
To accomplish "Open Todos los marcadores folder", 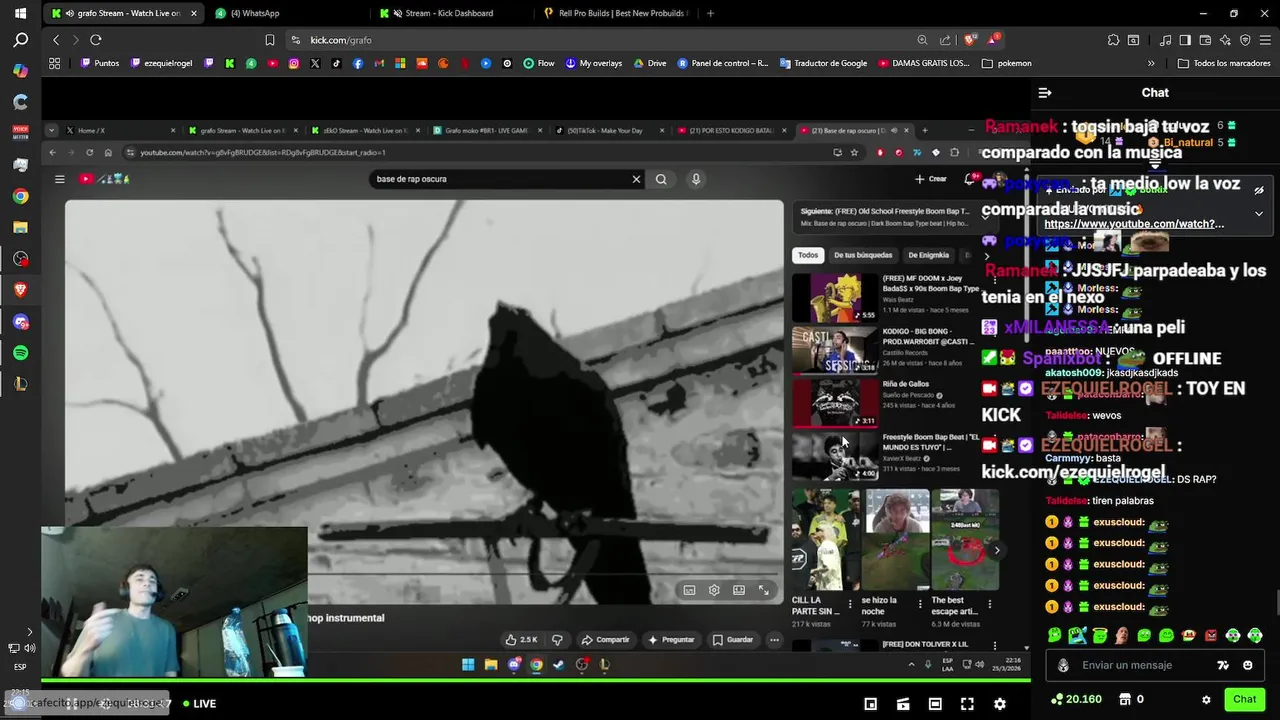I will 1224,63.
